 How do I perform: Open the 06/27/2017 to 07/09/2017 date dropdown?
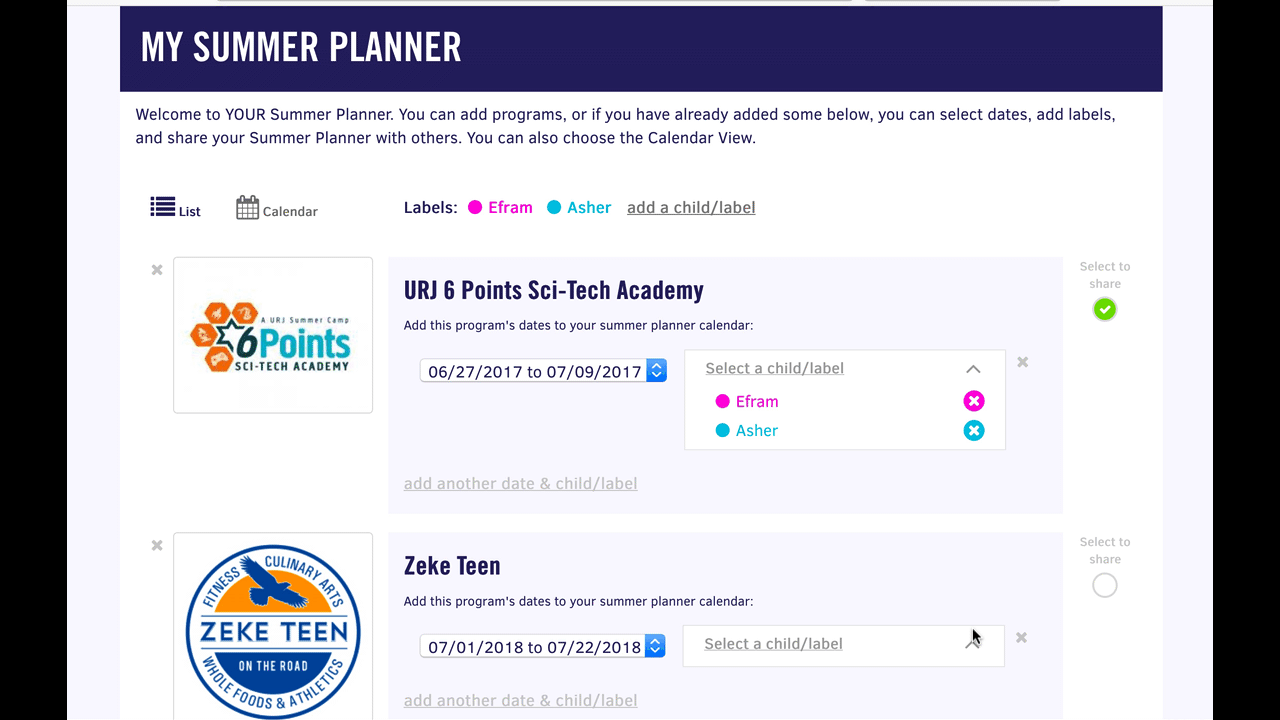[x=543, y=371]
